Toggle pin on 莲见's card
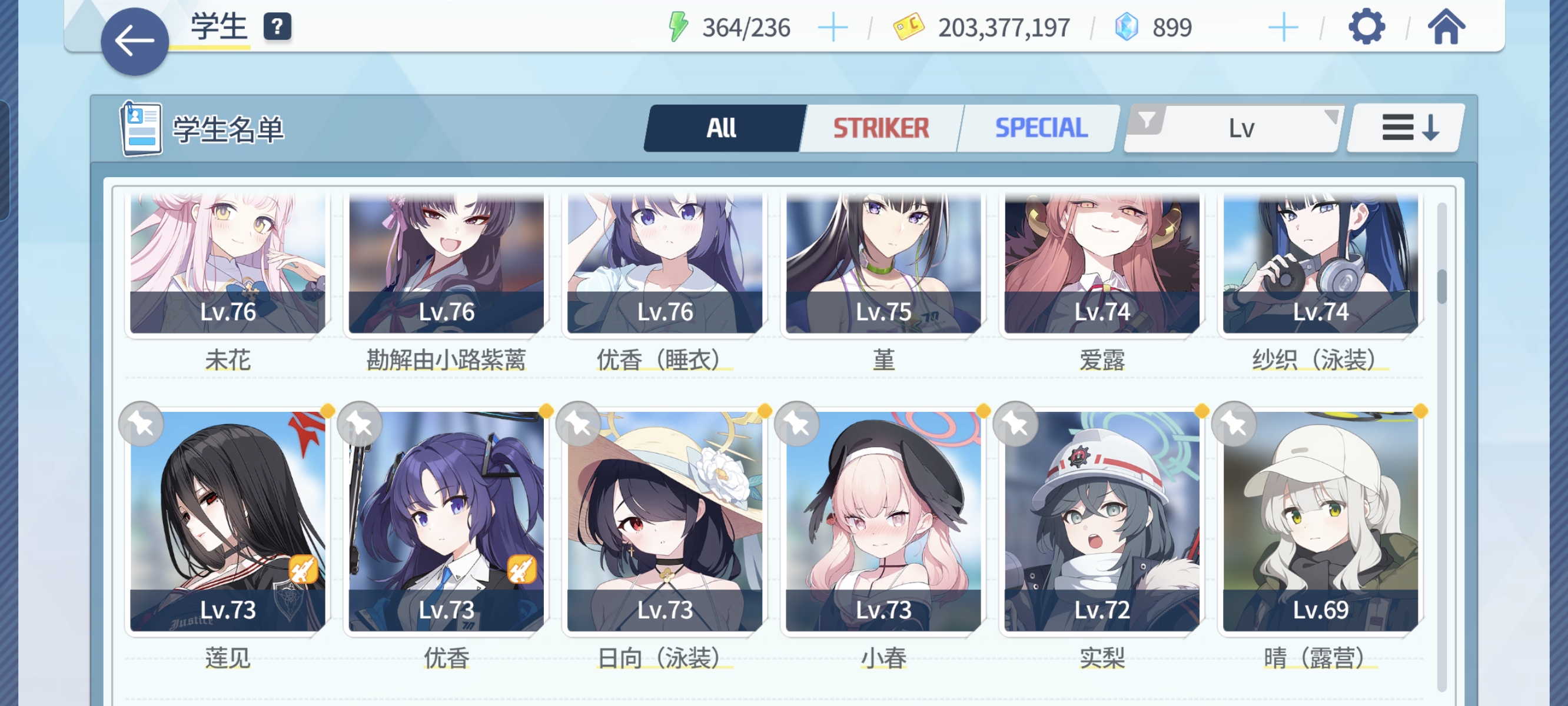The width and height of the screenshot is (1568, 706). (x=141, y=424)
